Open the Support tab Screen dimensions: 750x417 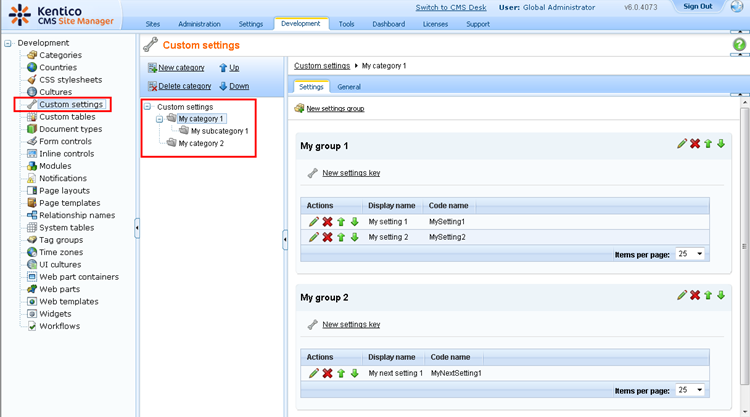pyautogui.click(x=478, y=24)
